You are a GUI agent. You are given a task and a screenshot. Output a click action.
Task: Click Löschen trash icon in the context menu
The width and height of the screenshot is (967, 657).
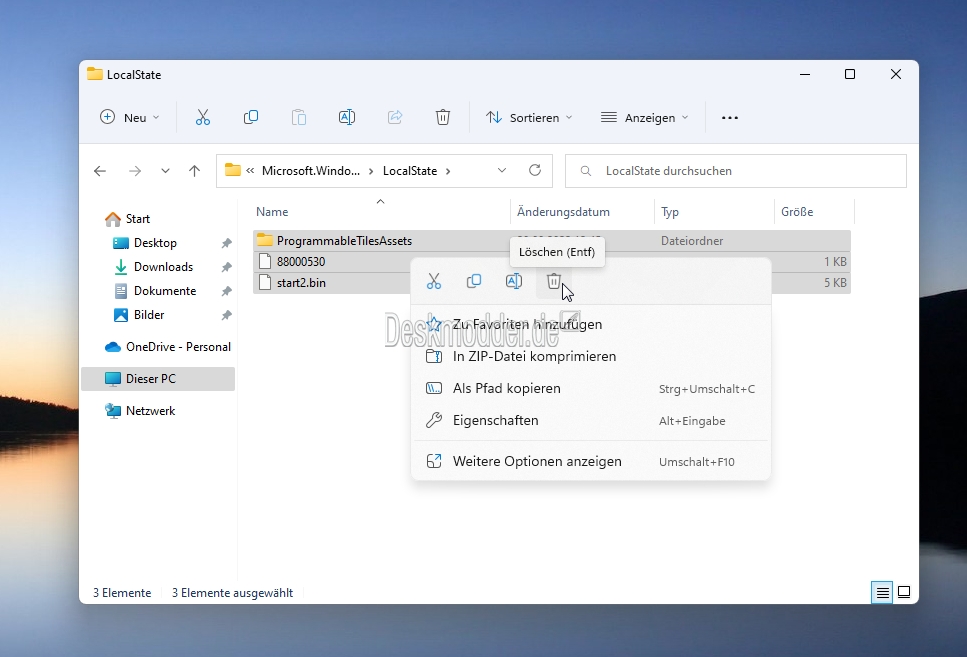point(554,281)
